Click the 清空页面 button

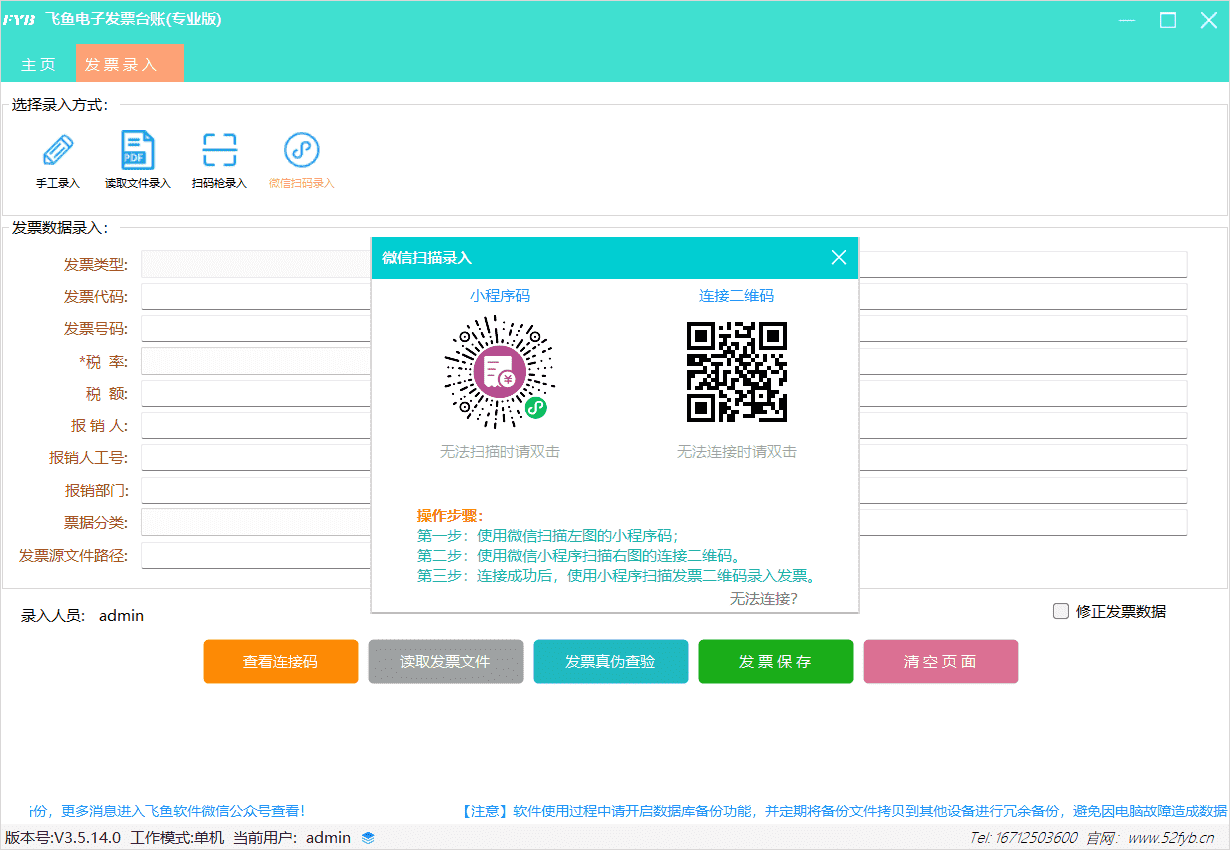(941, 662)
